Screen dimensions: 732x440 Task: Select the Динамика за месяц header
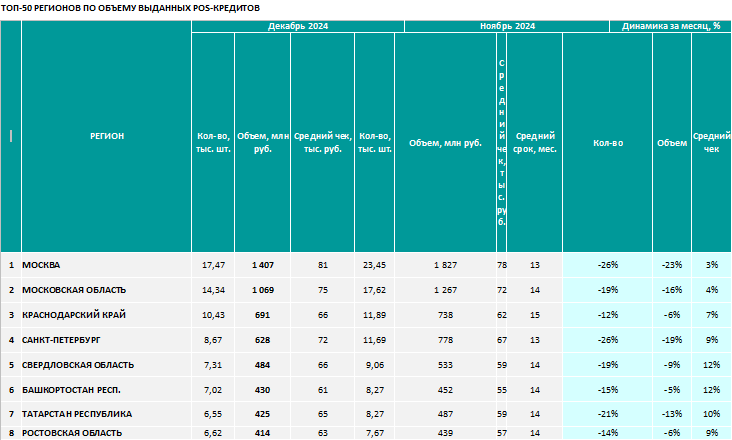click(670, 26)
